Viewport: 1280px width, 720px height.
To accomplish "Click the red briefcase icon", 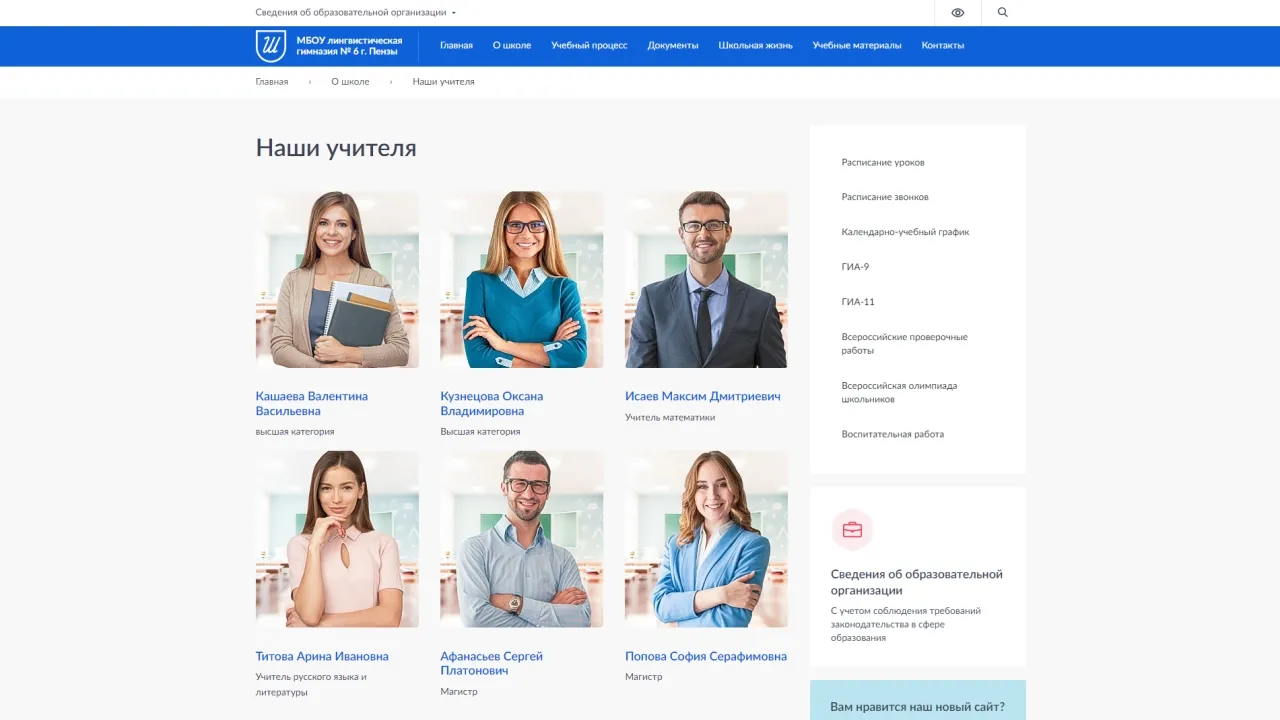I will point(852,530).
